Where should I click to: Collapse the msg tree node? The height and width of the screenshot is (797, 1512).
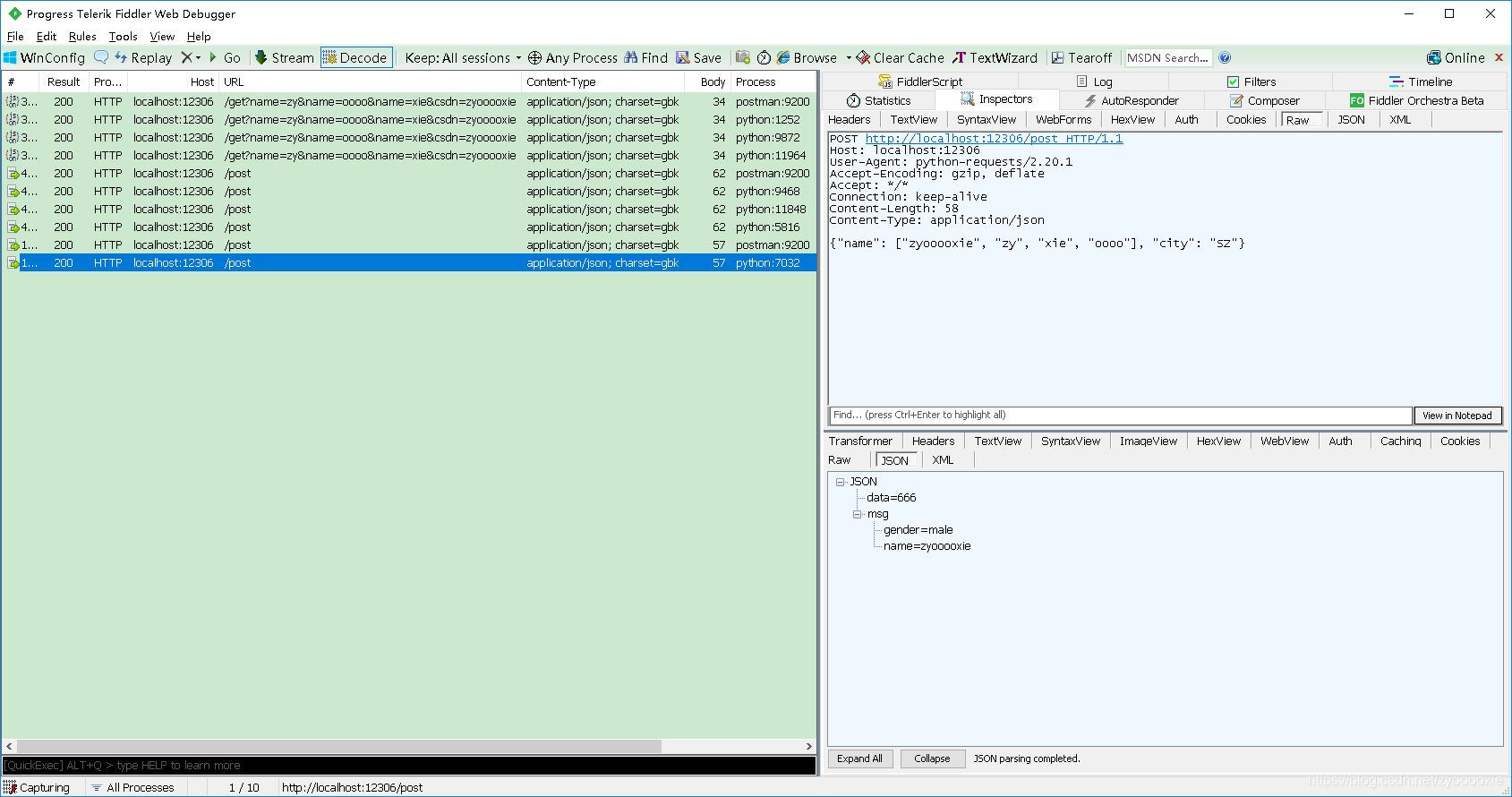click(x=858, y=514)
